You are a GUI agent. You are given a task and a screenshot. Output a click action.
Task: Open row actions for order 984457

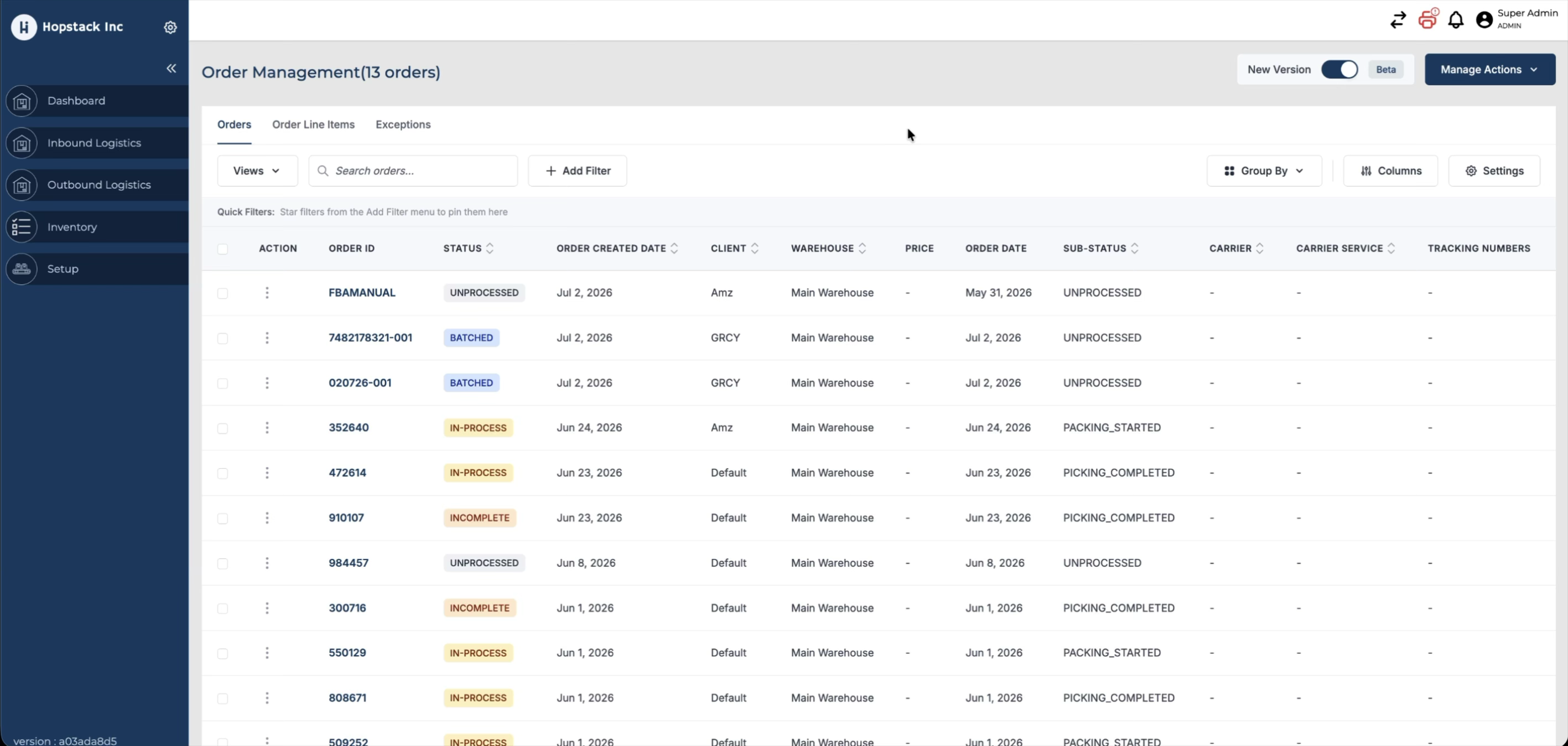[x=267, y=563]
